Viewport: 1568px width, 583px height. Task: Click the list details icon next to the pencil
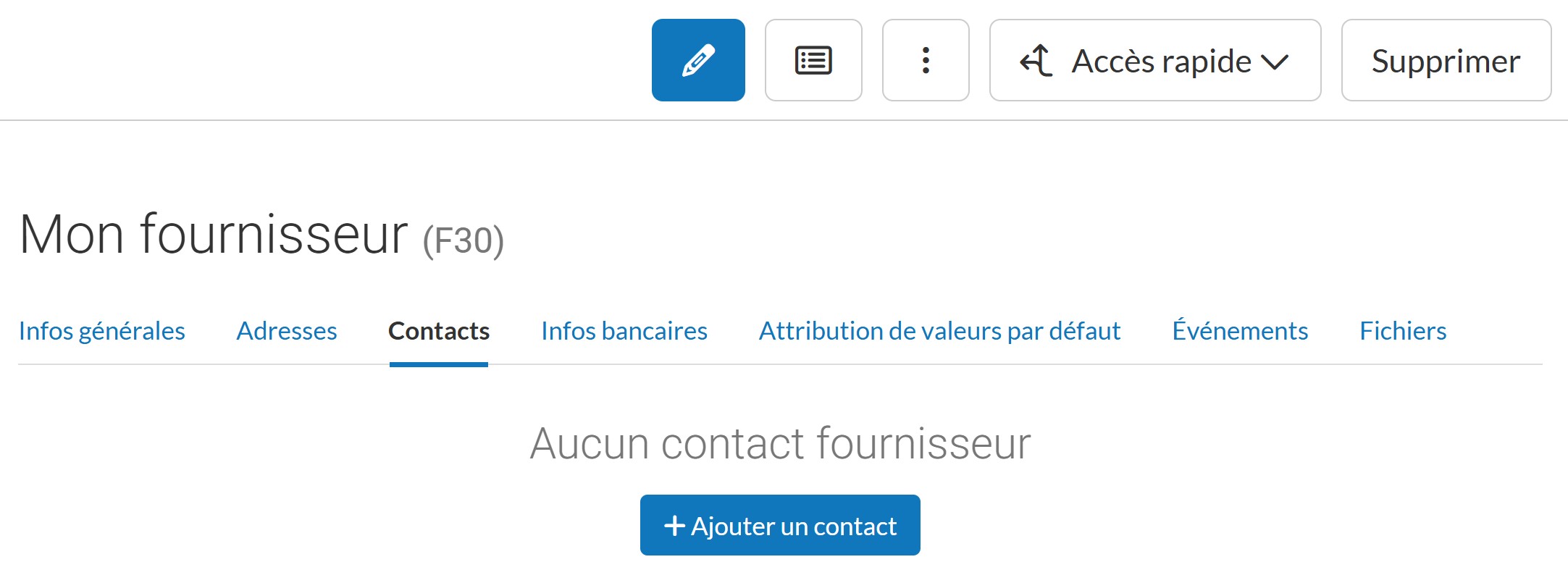813,60
